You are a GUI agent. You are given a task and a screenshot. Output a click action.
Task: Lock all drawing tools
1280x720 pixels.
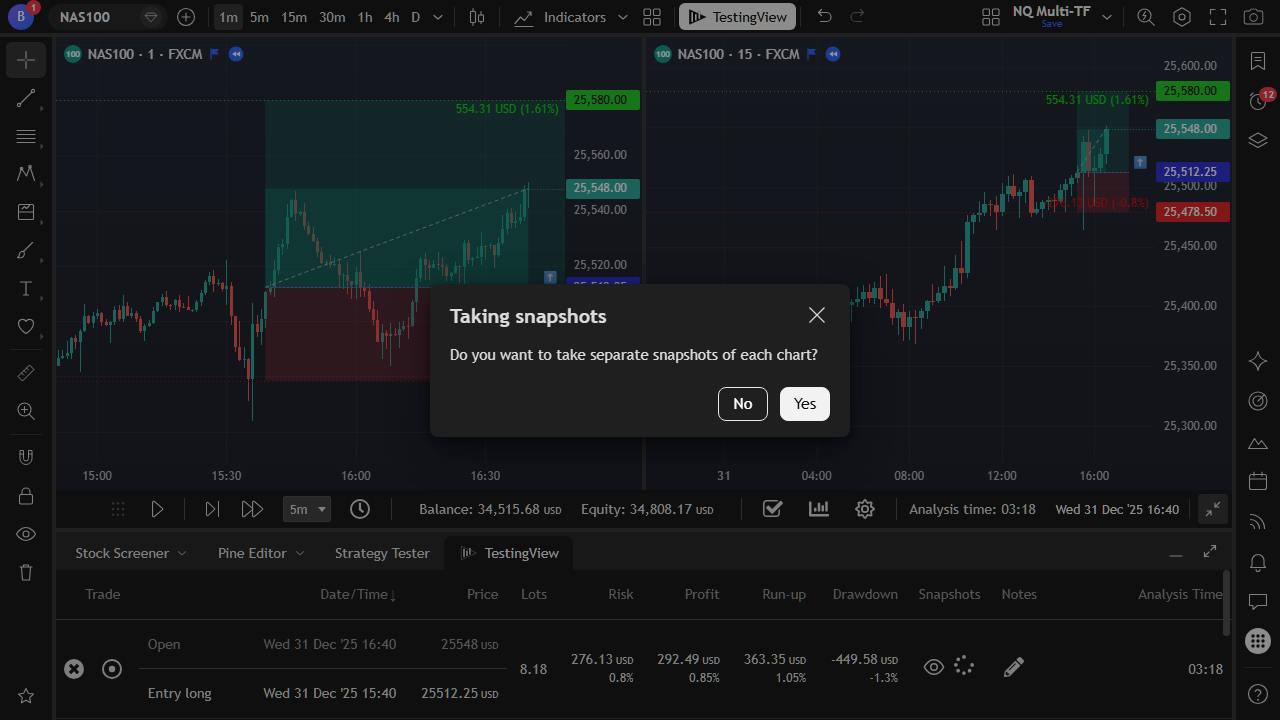click(26, 495)
